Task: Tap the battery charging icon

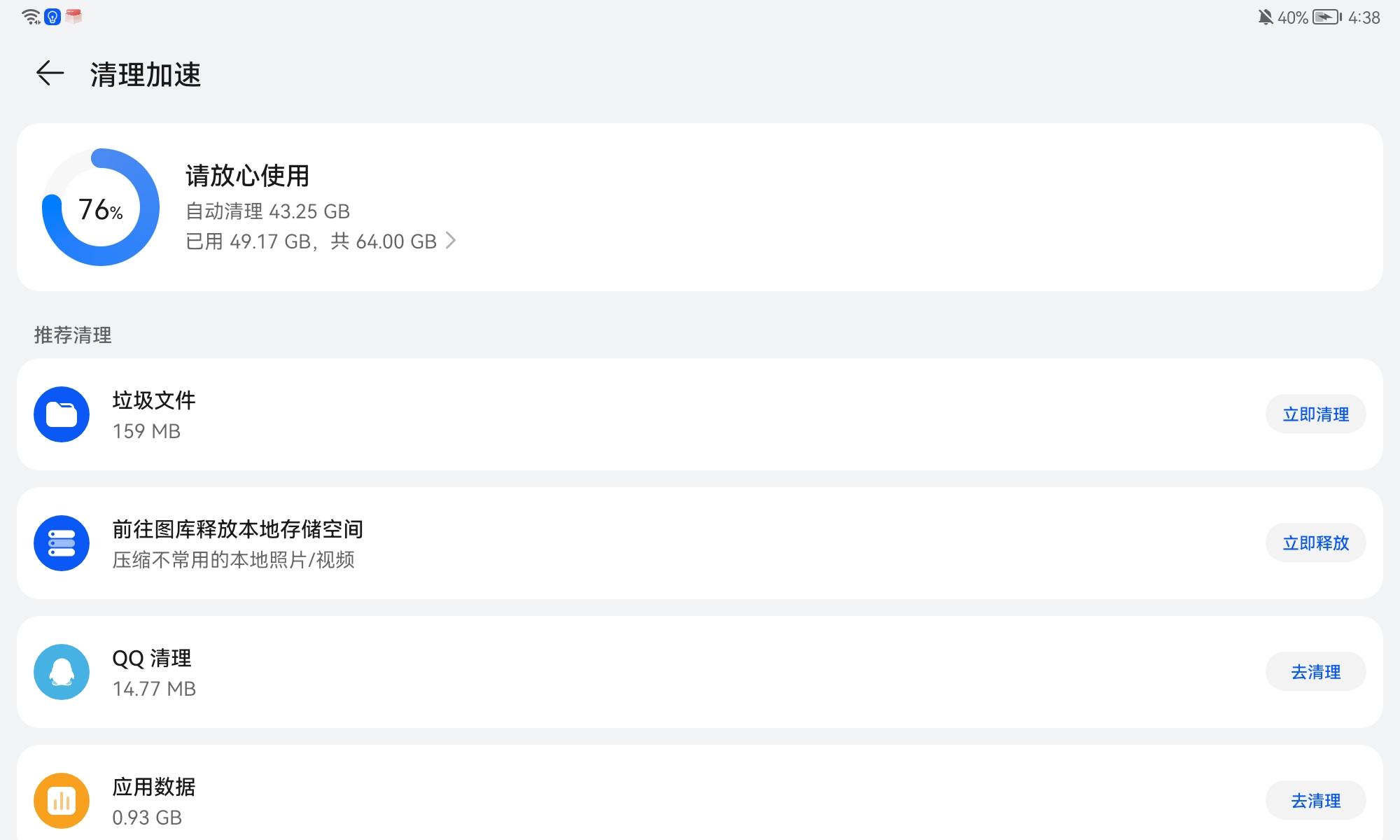Action: [x=1326, y=17]
